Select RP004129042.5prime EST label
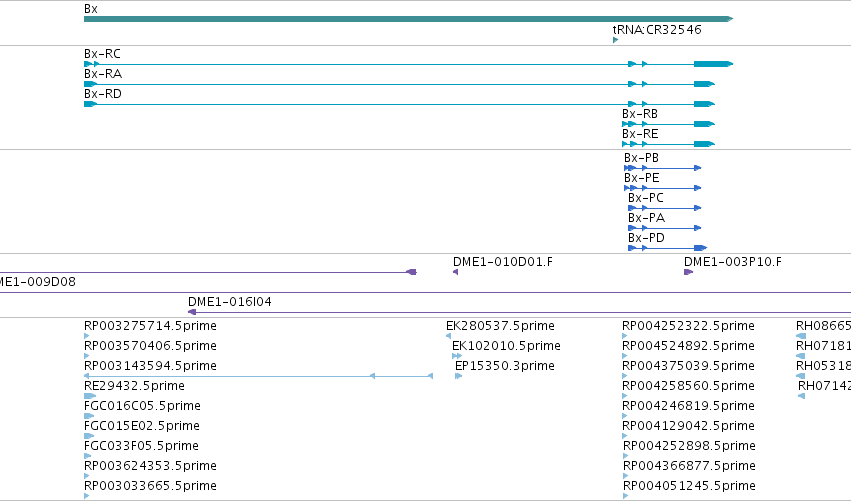 coord(688,426)
